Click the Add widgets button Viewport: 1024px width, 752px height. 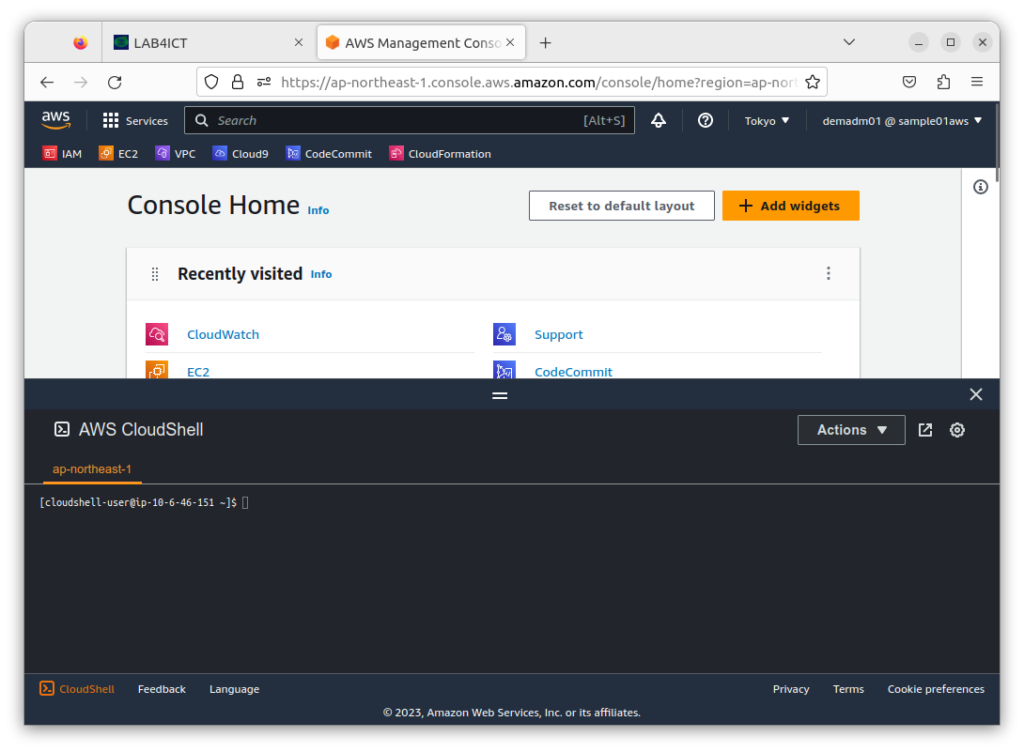point(790,206)
